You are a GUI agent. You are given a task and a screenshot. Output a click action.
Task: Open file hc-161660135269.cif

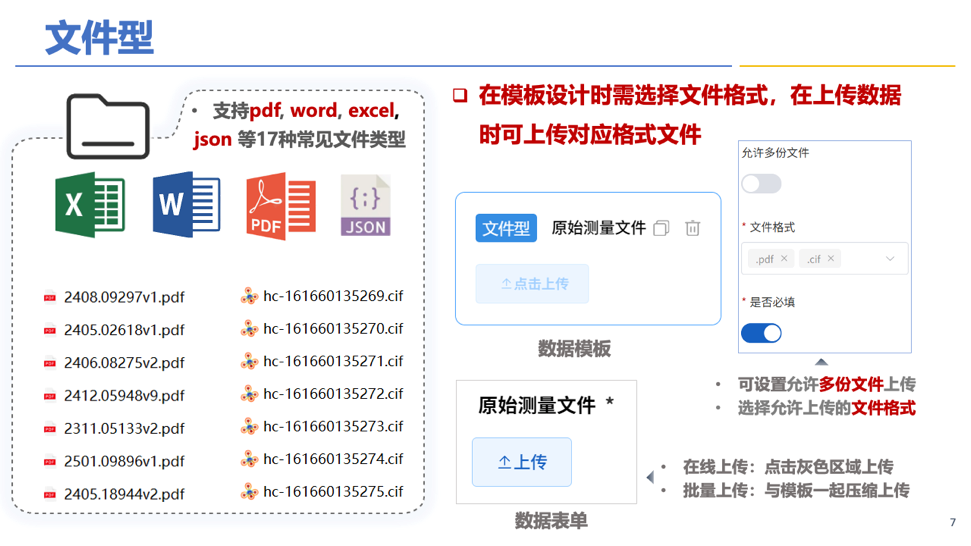coord(332,296)
